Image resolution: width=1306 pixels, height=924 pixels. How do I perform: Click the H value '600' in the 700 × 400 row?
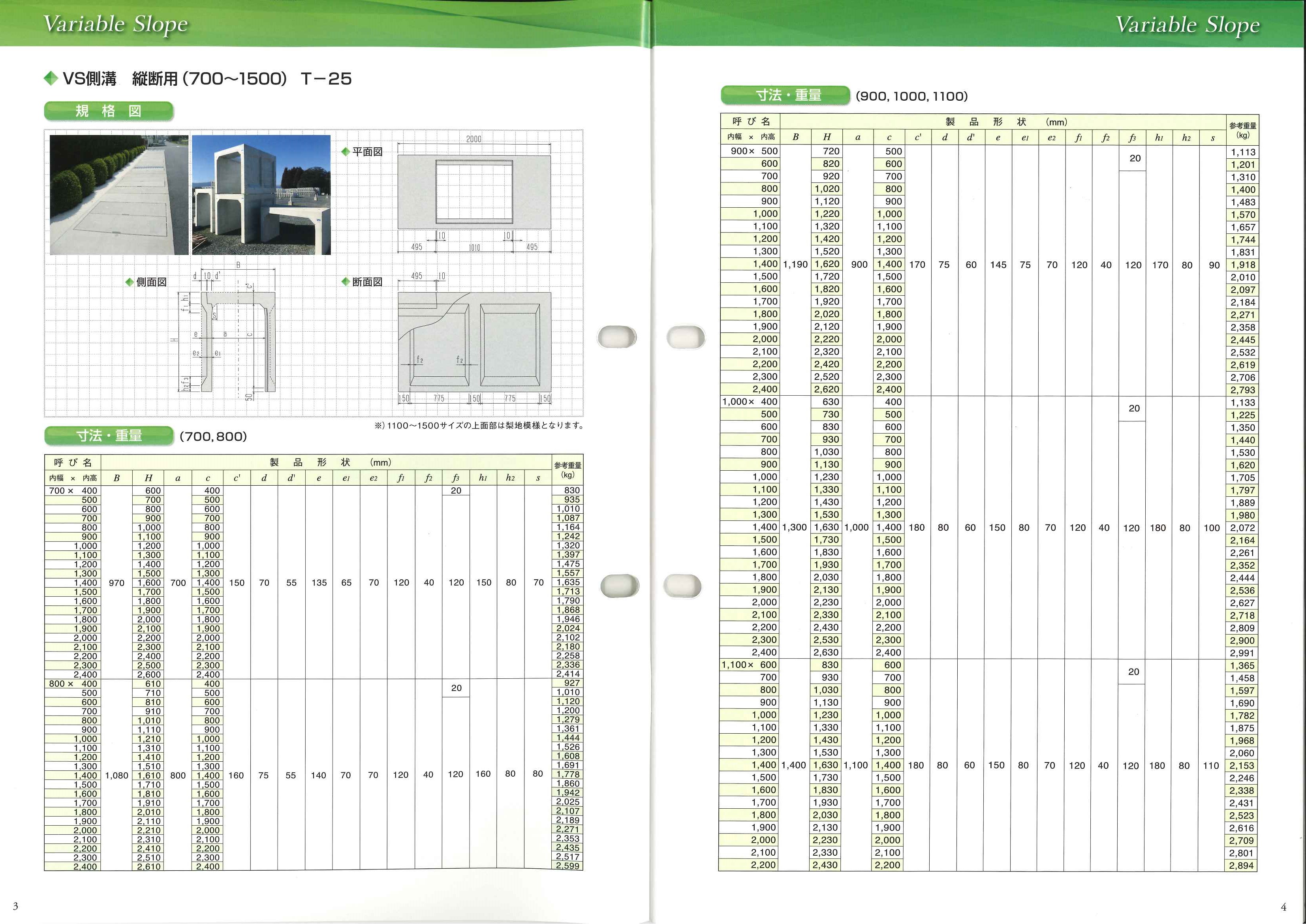152,490
